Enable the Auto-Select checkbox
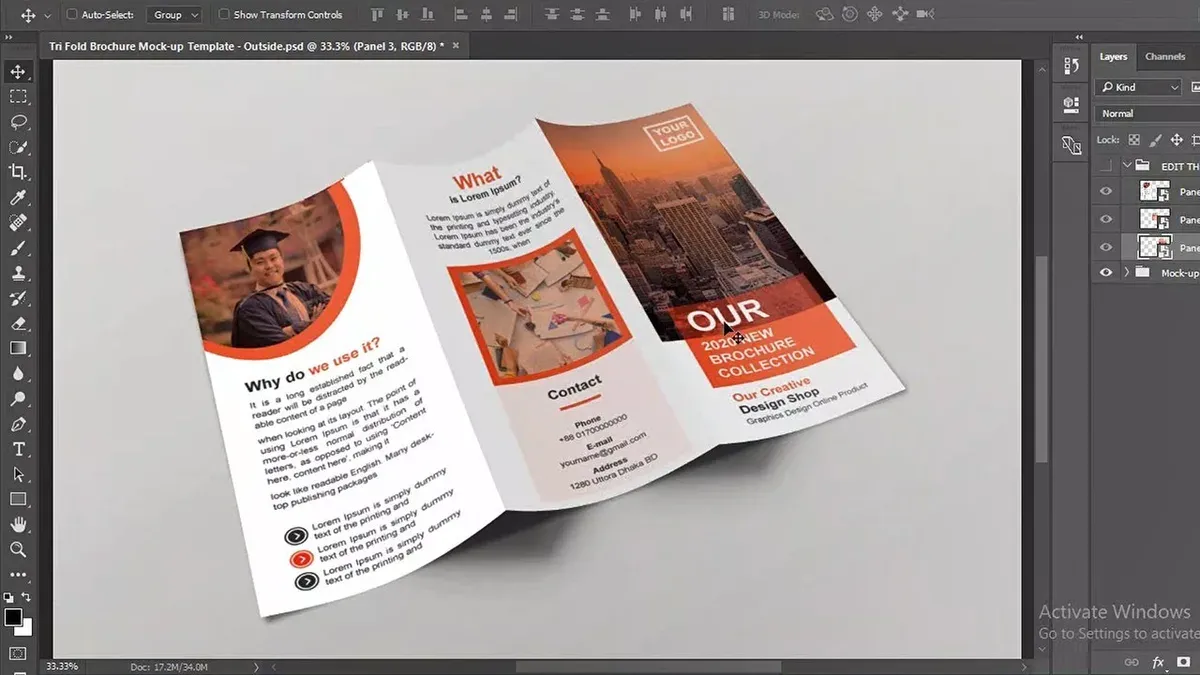Viewport: 1200px width, 675px height. [x=72, y=15]
